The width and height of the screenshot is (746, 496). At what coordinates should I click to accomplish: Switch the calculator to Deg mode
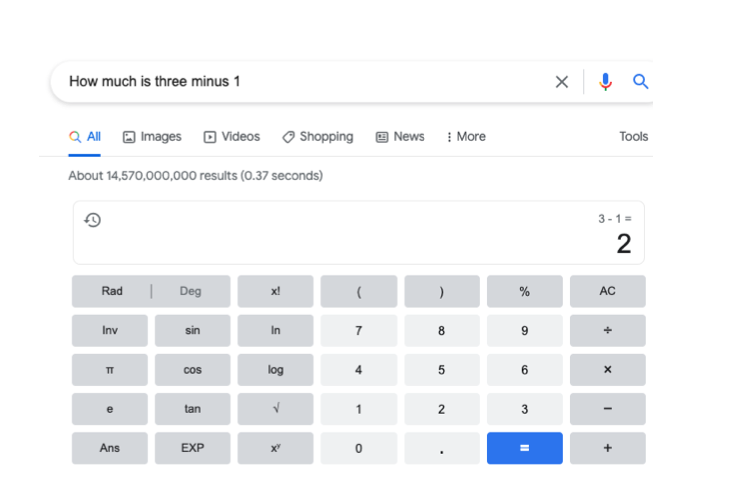190,291
